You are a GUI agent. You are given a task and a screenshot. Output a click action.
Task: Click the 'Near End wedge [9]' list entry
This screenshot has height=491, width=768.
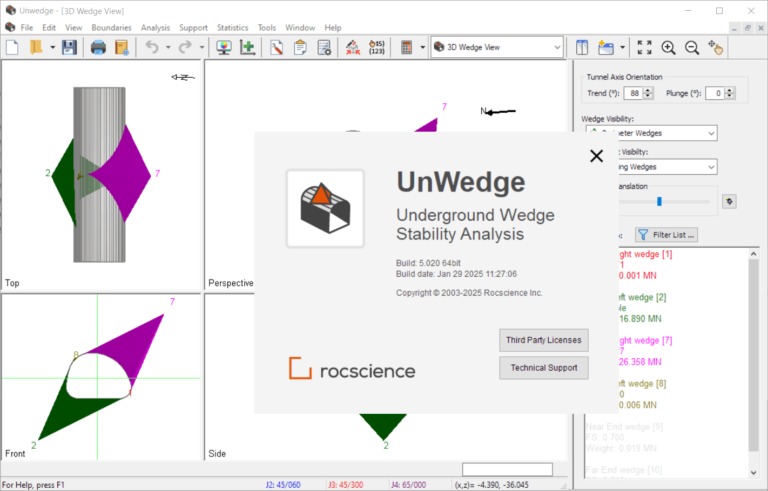[x=624, y=426]
